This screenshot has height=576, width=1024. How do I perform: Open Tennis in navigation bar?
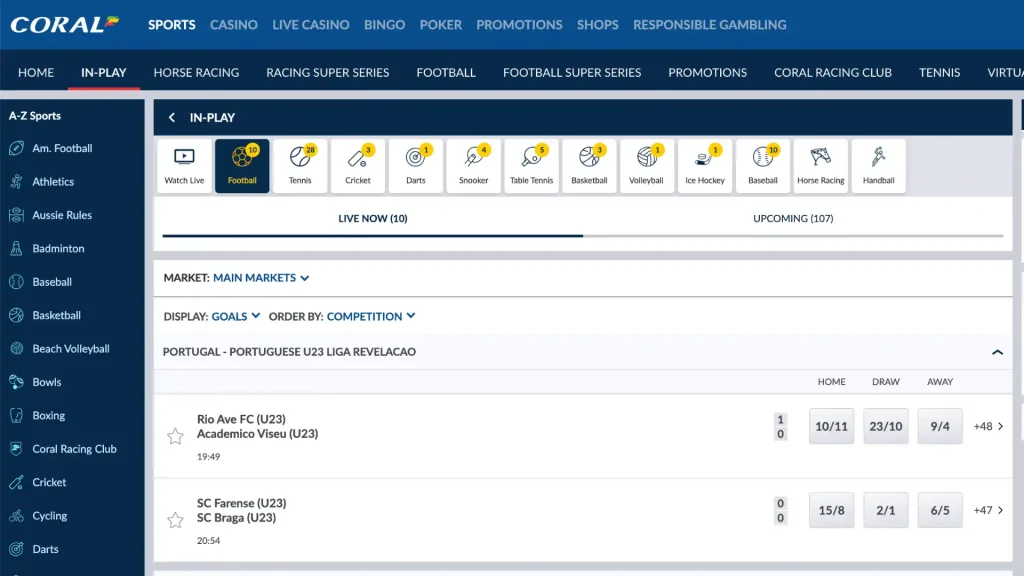(940, 72)
